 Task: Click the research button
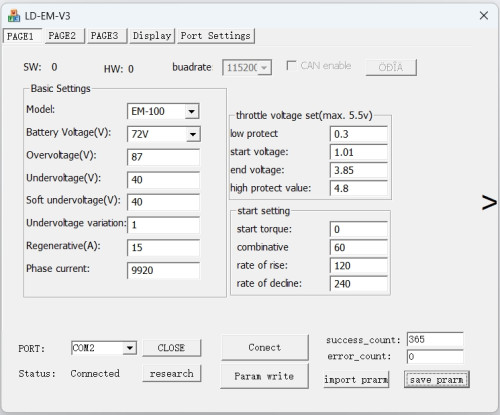pyautogui.click(x=171, y=373)
